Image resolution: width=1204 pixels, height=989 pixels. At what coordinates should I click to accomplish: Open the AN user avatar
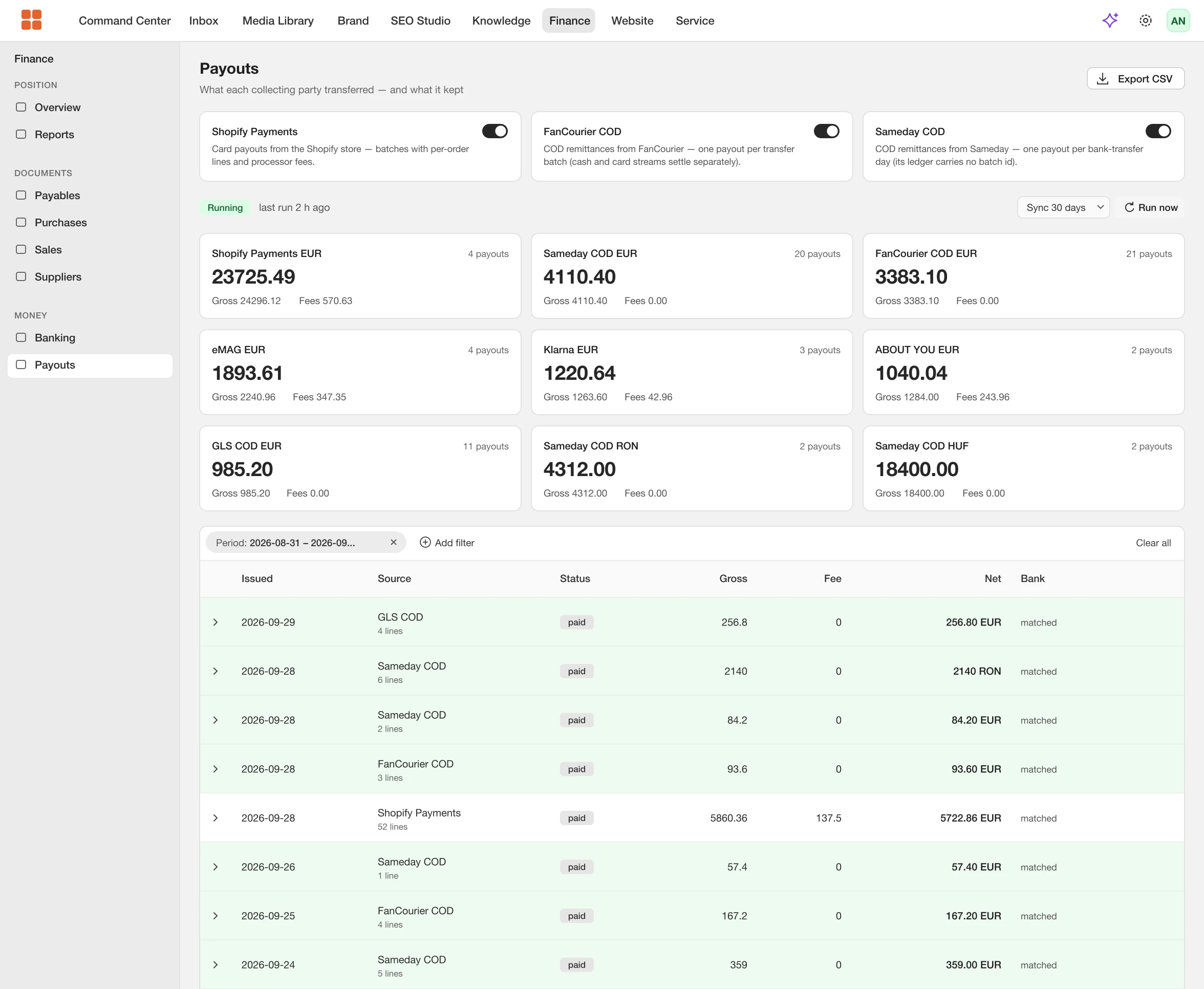[1178, 20]
